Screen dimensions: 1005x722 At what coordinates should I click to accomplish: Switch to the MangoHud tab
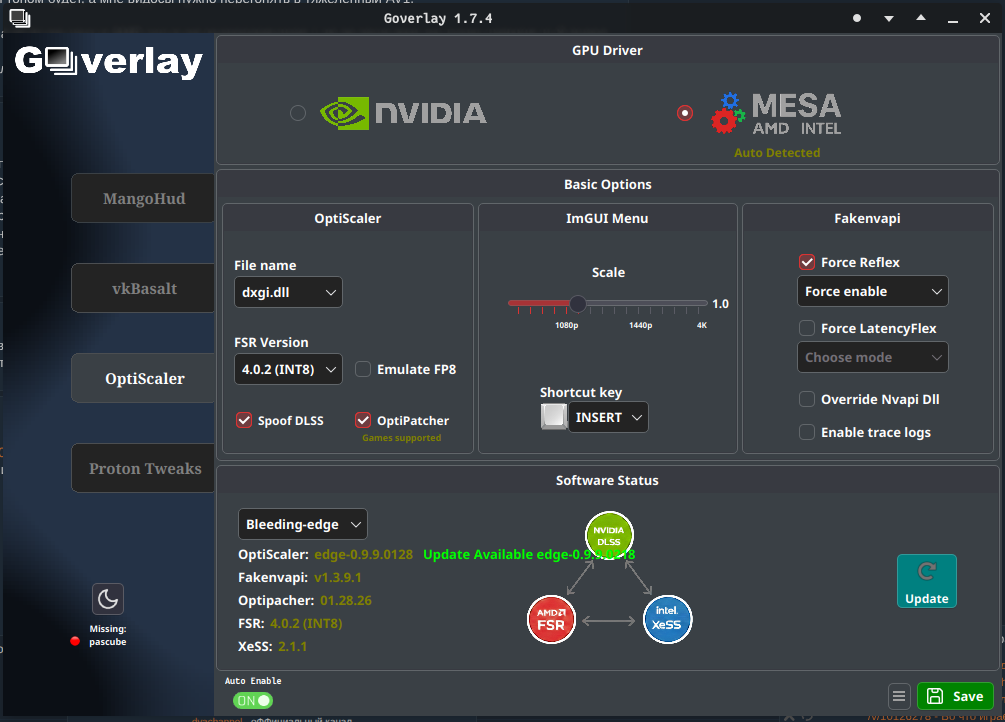tap(144, 198)
